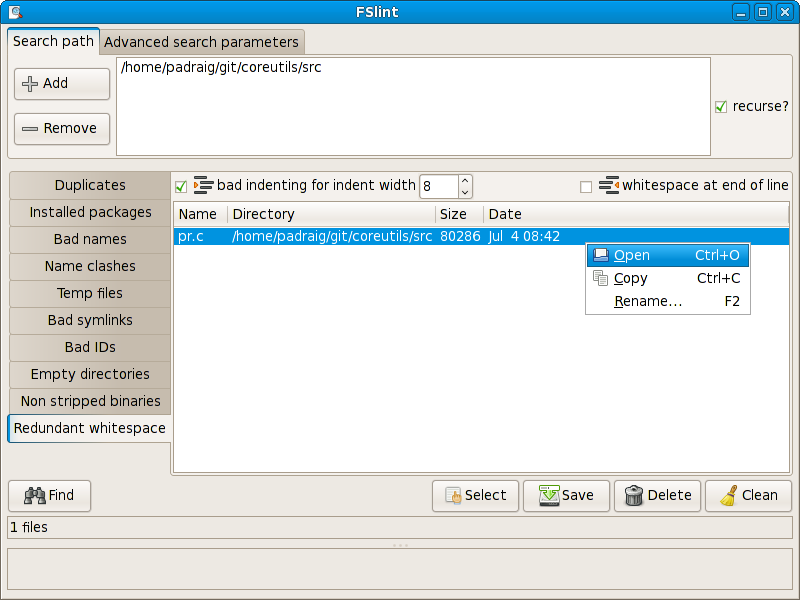Image resolution: width=800 pixels, height=600 pixels.
Task: Select the Bad IDs tab
Action: coord(90,347)
